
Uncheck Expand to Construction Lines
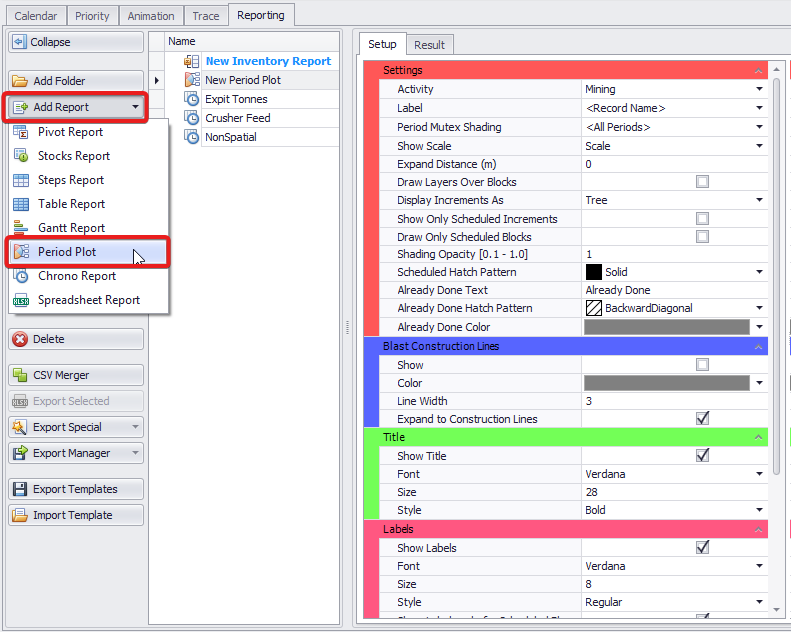coord(702,419)
